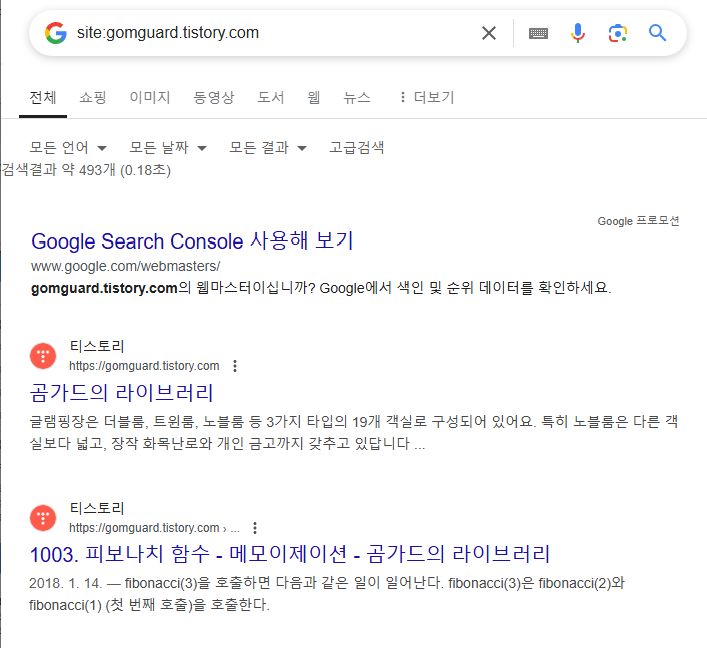Open the 고급검색 advanced search link
This screenshot has width=707, height=648.
tap(357, 147)
